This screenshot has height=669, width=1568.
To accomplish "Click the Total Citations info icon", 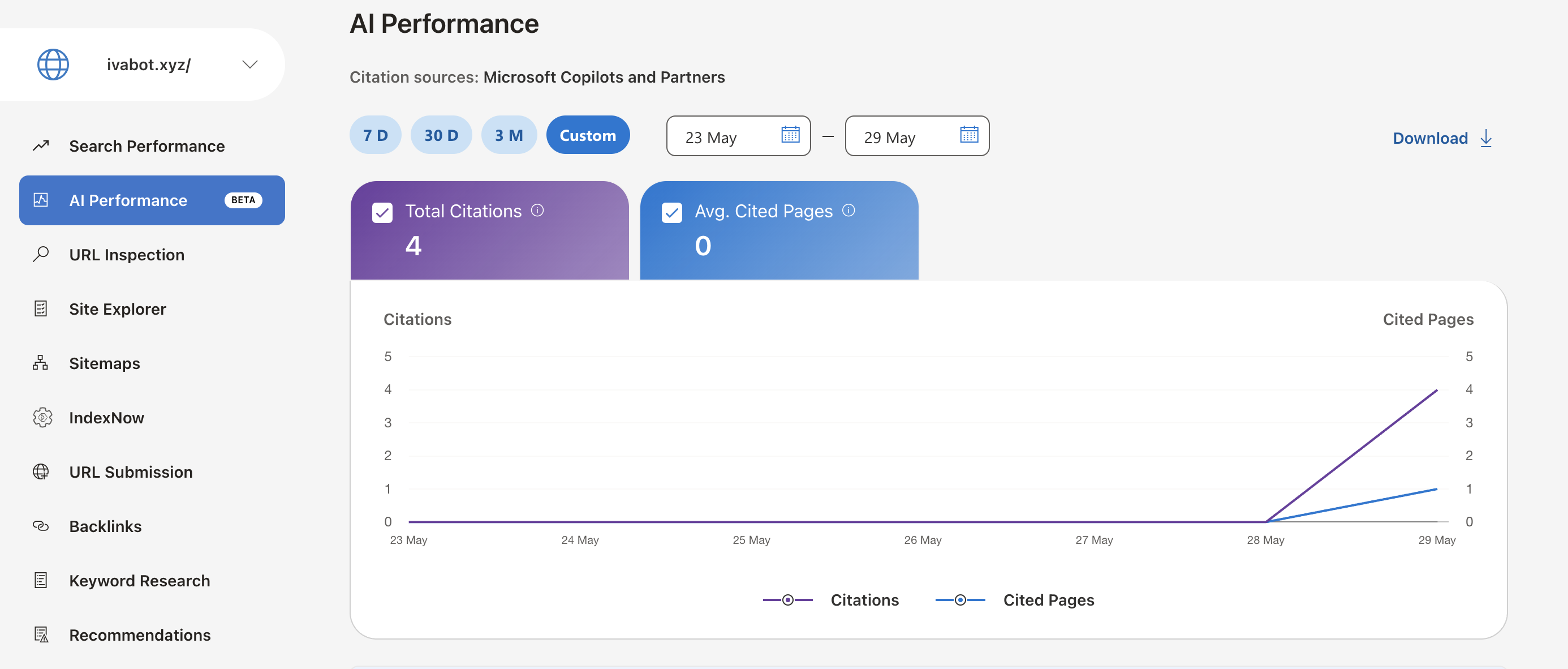I will click(x=537, y=210).
